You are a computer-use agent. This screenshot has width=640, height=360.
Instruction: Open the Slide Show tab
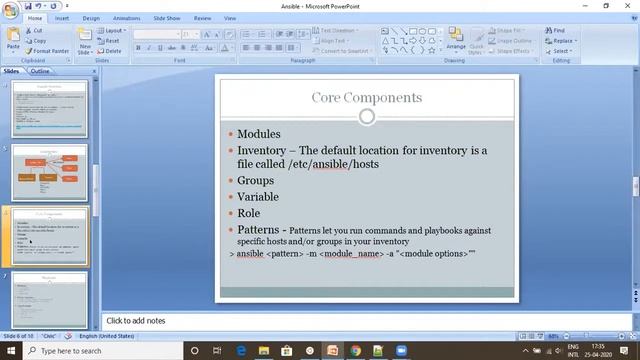pos(167,18)
